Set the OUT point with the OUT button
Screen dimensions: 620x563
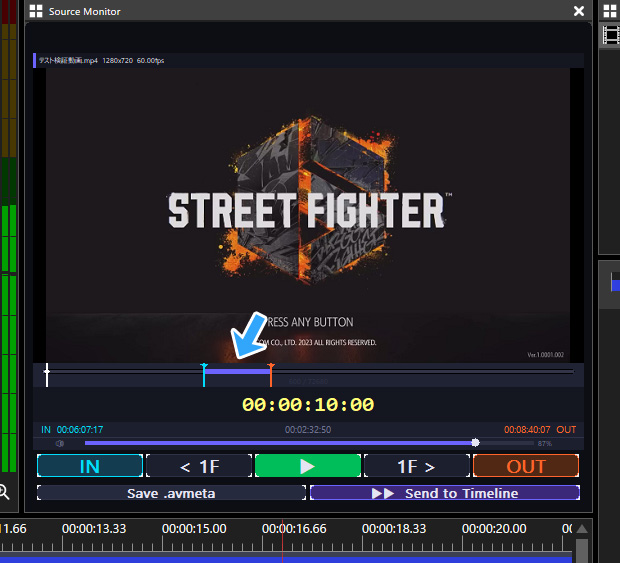526,466
